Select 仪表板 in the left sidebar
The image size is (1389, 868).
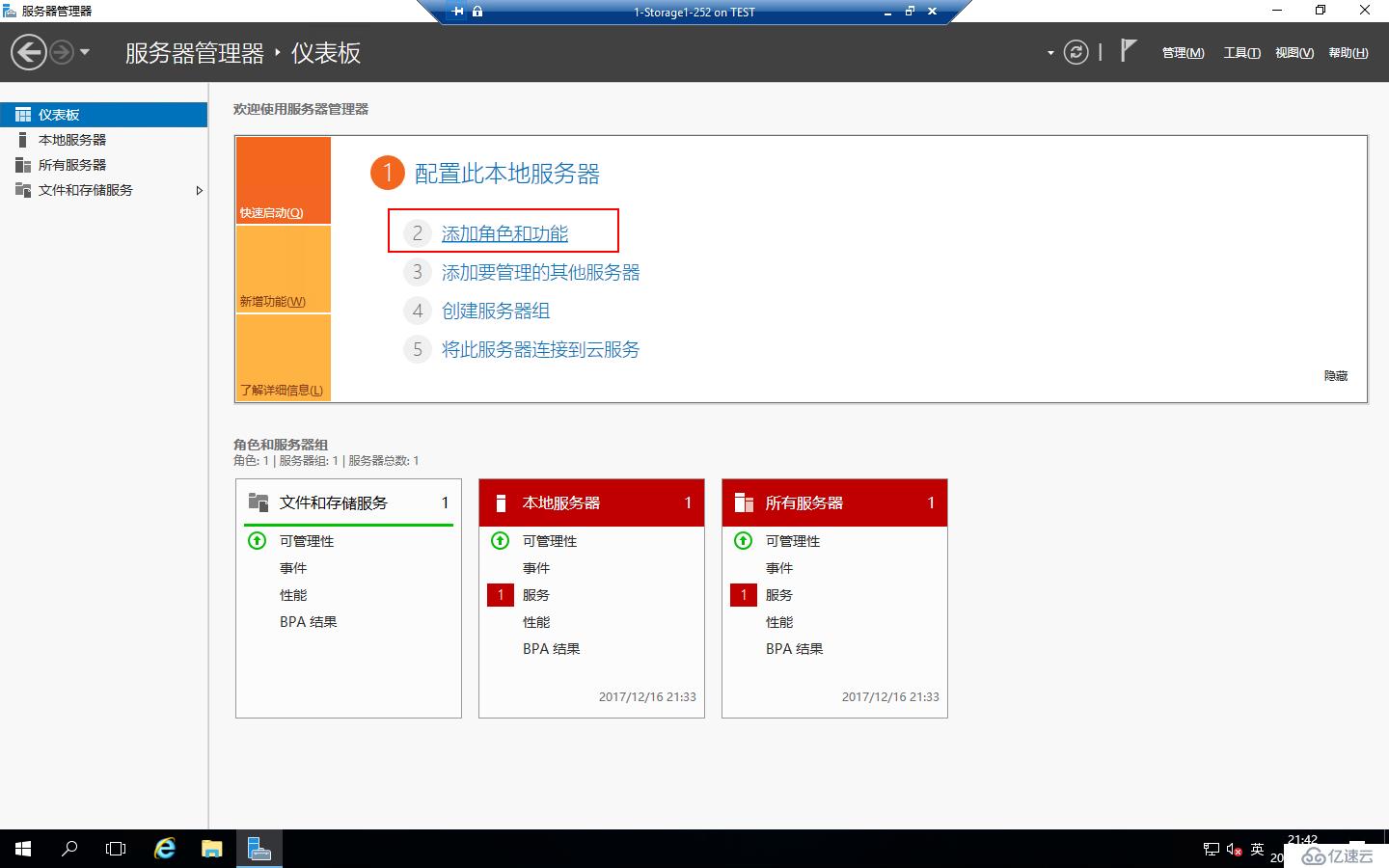click(x=103, y=115)
